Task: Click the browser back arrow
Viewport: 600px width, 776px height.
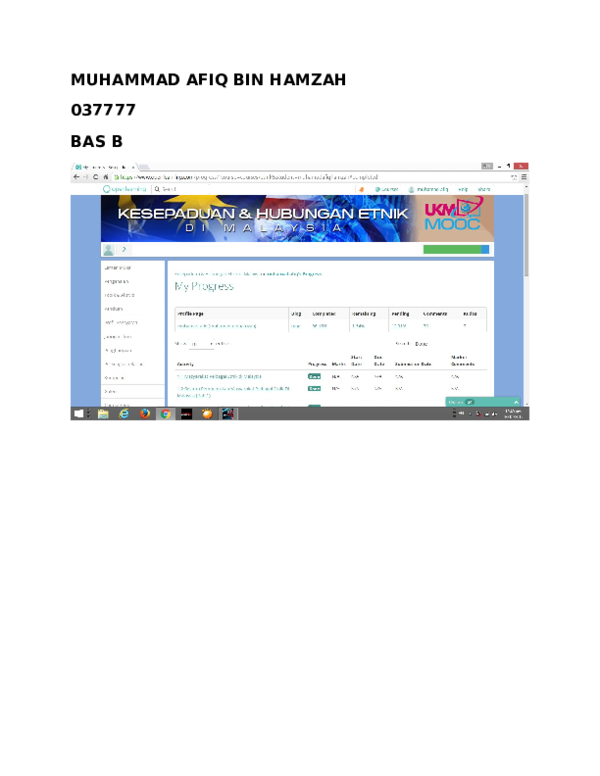Action: (76, 177)
